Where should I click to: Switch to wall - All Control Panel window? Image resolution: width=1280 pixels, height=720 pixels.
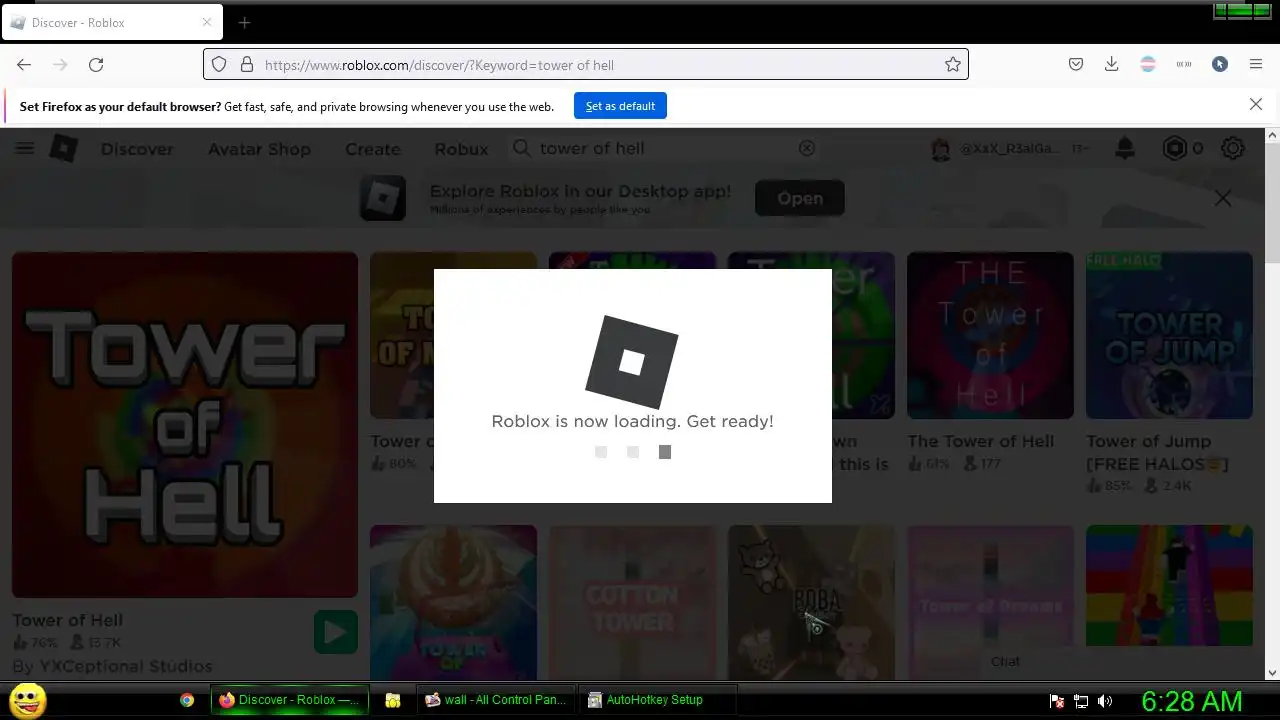[x=496, y=700]
